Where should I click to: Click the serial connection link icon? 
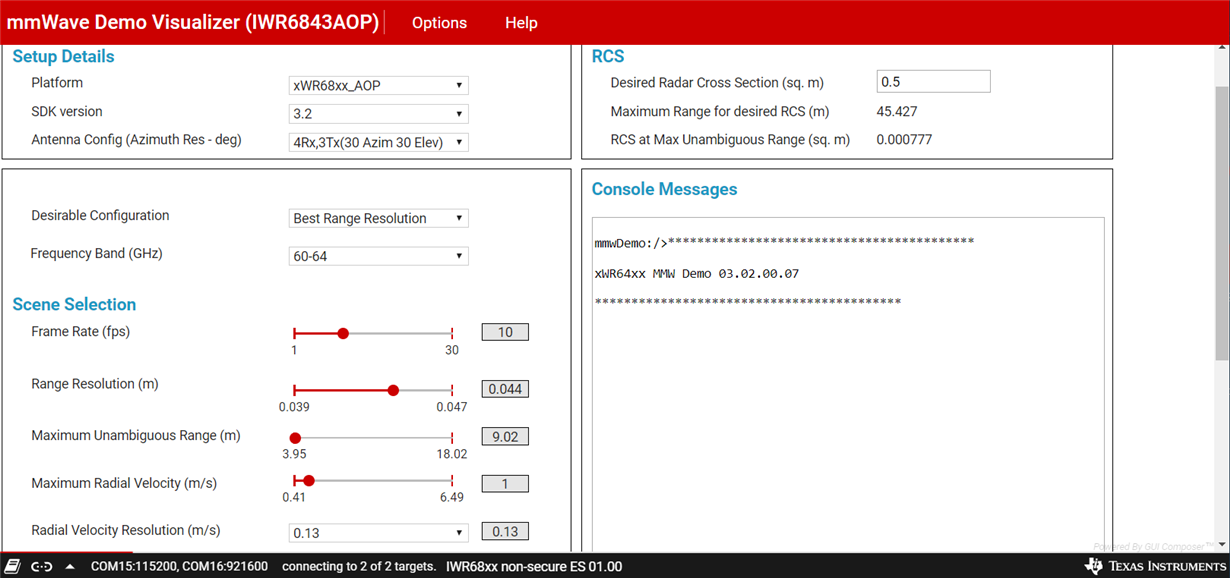(41, 566)
